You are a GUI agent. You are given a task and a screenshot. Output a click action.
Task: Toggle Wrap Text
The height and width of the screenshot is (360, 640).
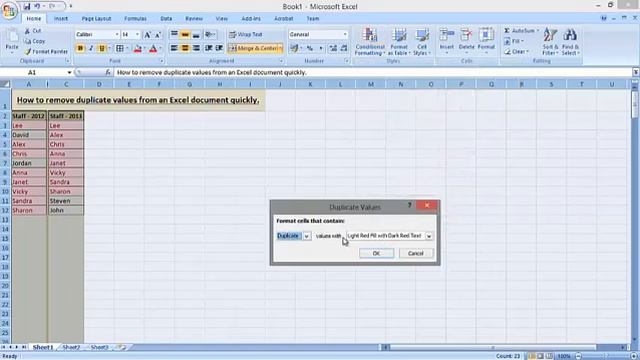tap(246, 35)
